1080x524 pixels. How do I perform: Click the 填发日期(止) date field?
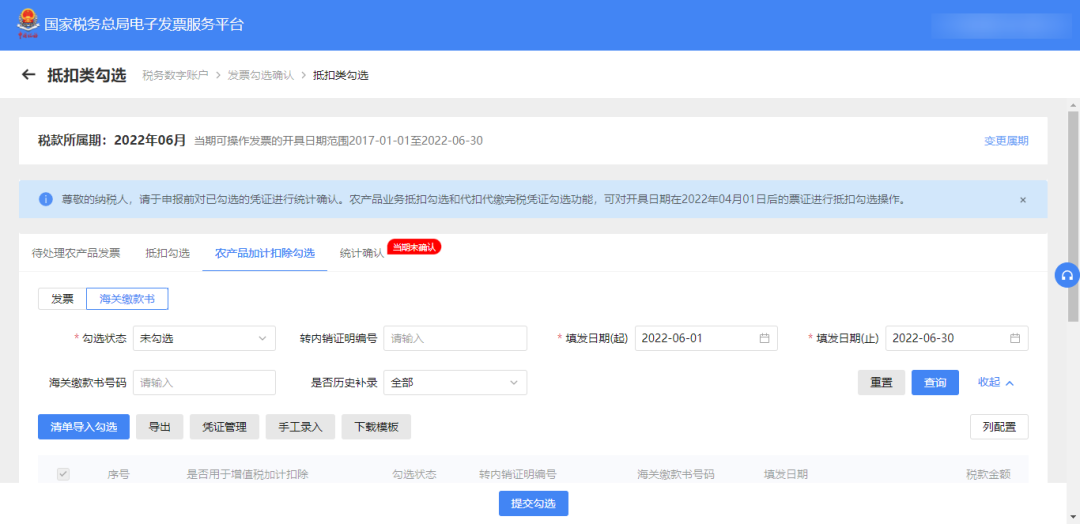tap(957, 338)
